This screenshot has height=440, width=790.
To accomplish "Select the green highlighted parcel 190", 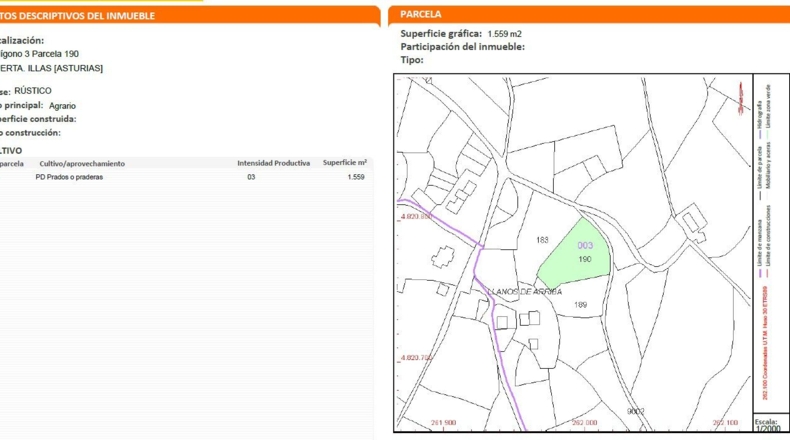I will coord(577,255).
